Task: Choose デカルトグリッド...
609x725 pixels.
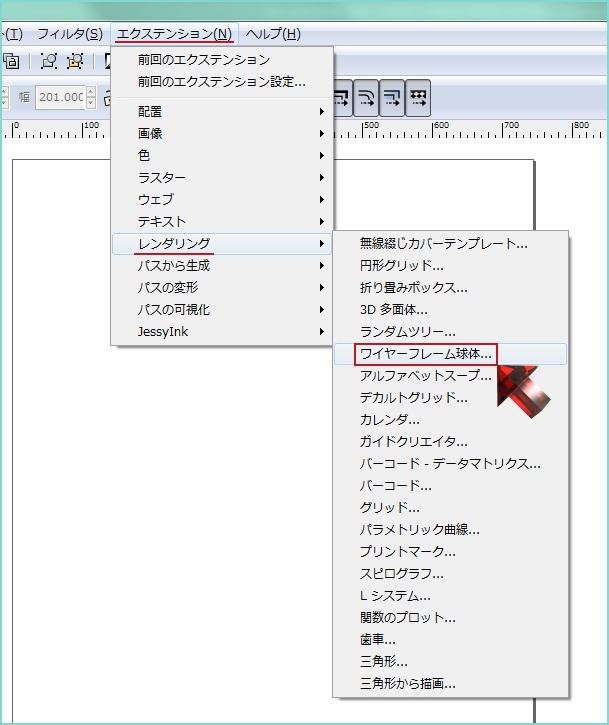Action: pos(450,398)
